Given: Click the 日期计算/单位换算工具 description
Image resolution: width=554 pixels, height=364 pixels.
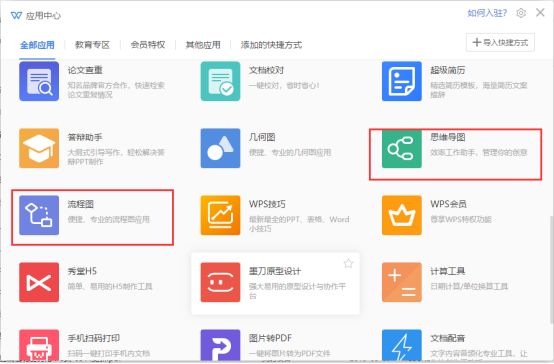Looking at the screenshot, I should click(x=469, y=287).
